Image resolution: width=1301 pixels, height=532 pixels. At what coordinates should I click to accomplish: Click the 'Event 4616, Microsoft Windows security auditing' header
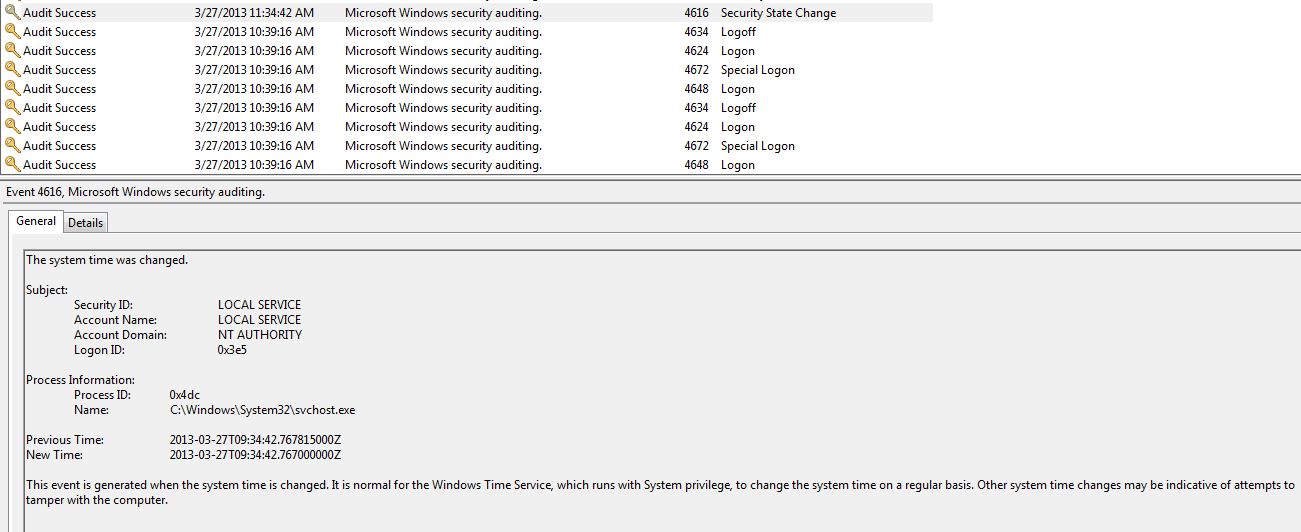pyautogui.click(x=136, y=192)
